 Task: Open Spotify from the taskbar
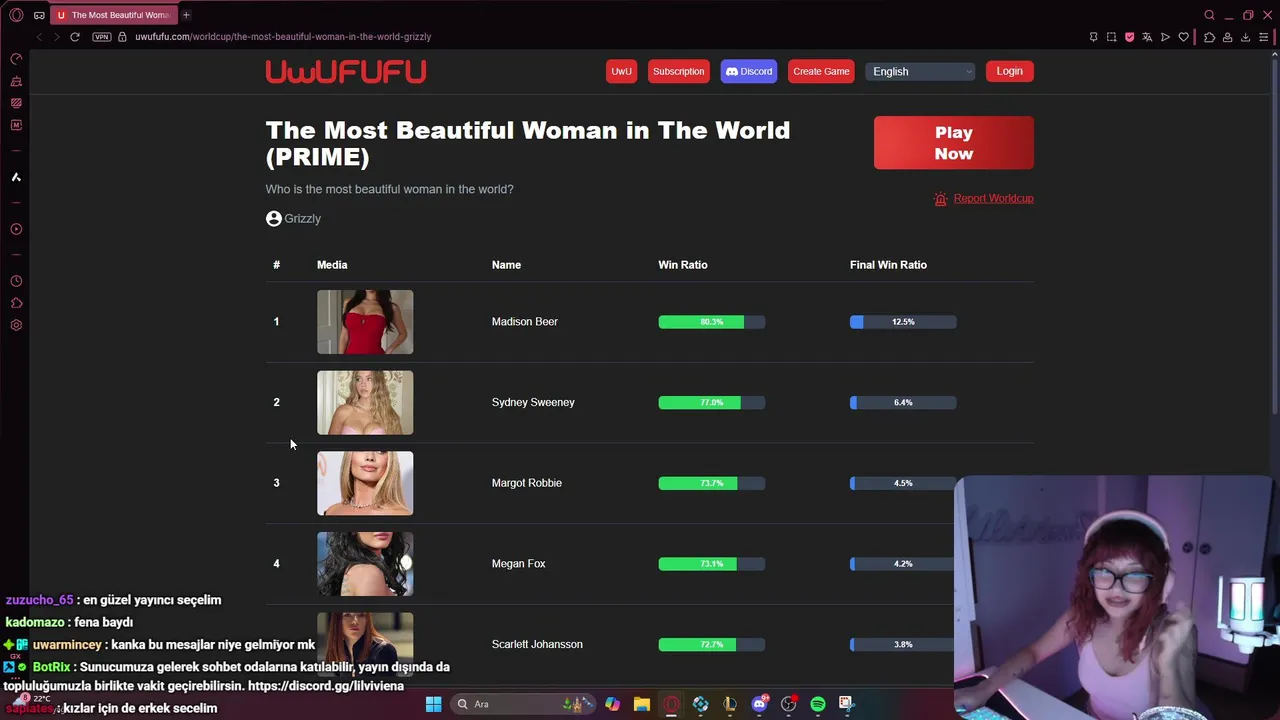[x=818, y=704]
